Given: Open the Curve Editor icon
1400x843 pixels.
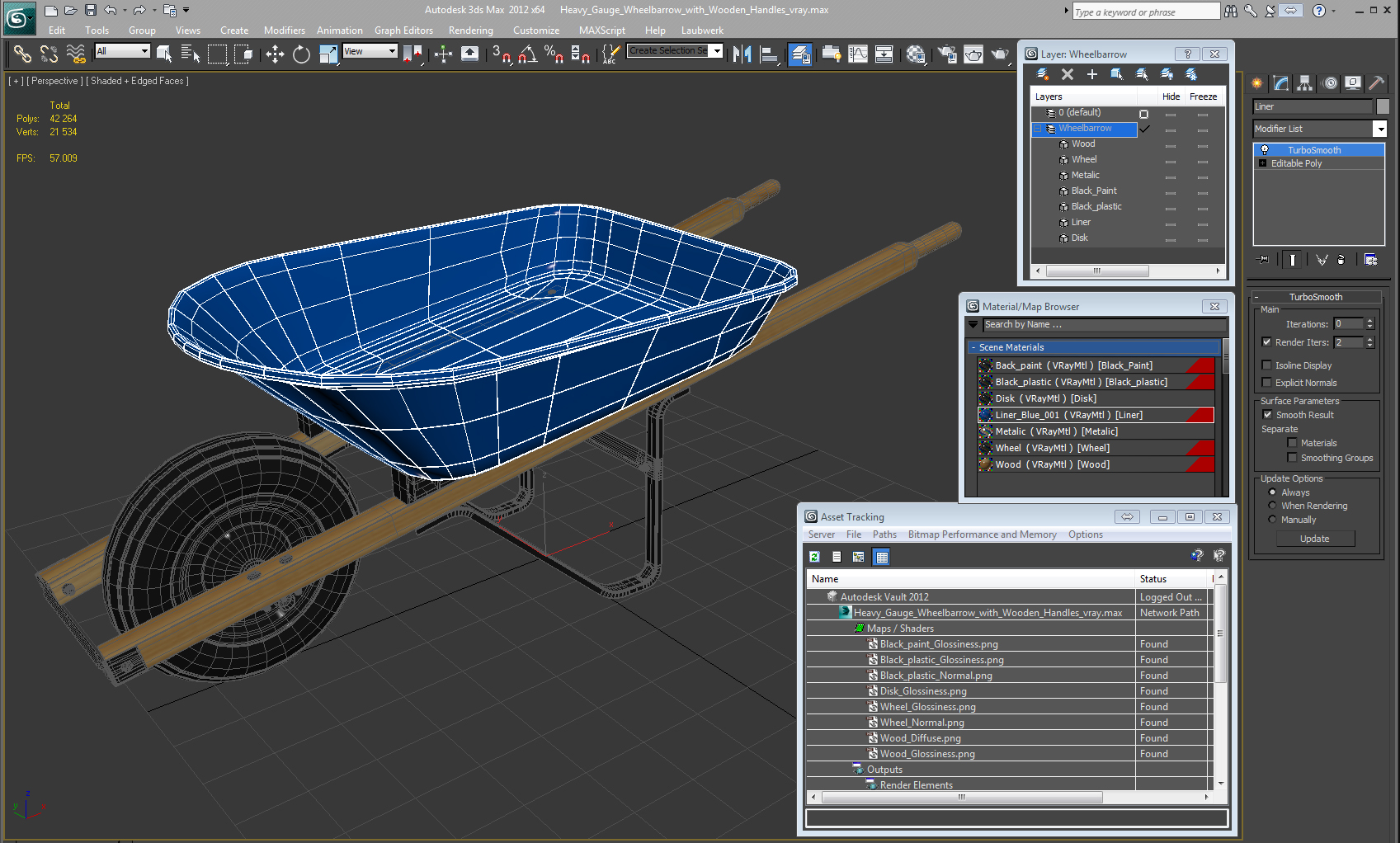Looking at the screenshot, I should (x=858, y=54).
